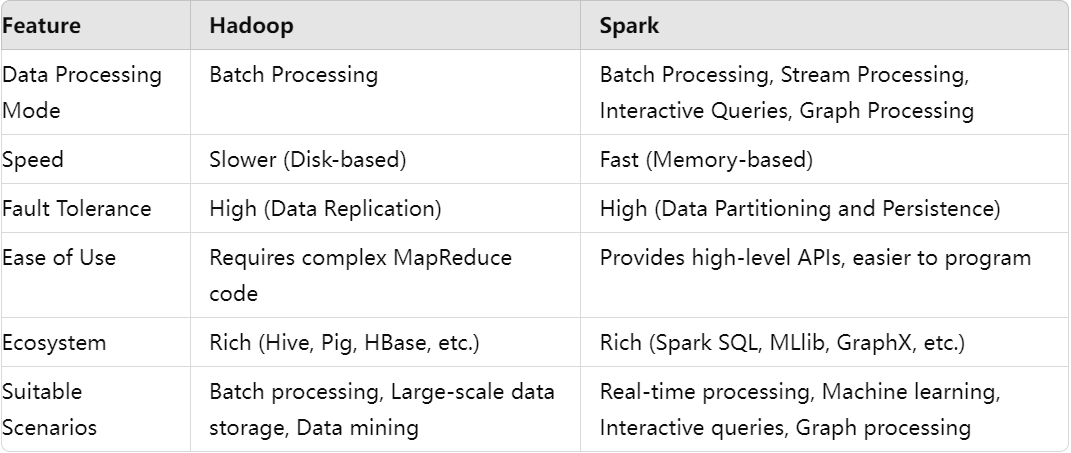Select Rich (Hive, Pig, HBase) cell
The image size is (1071, 453).
click(344, 342)
